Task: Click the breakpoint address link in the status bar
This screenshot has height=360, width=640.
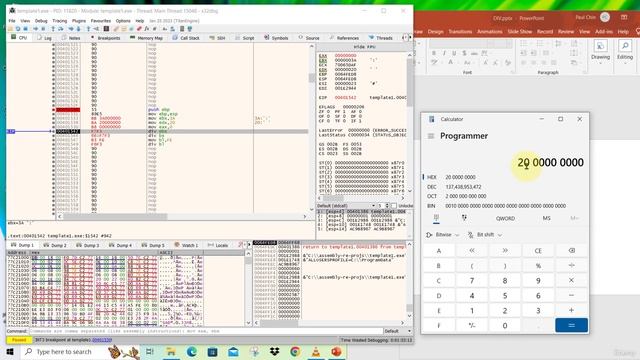Action: [102, 340]
